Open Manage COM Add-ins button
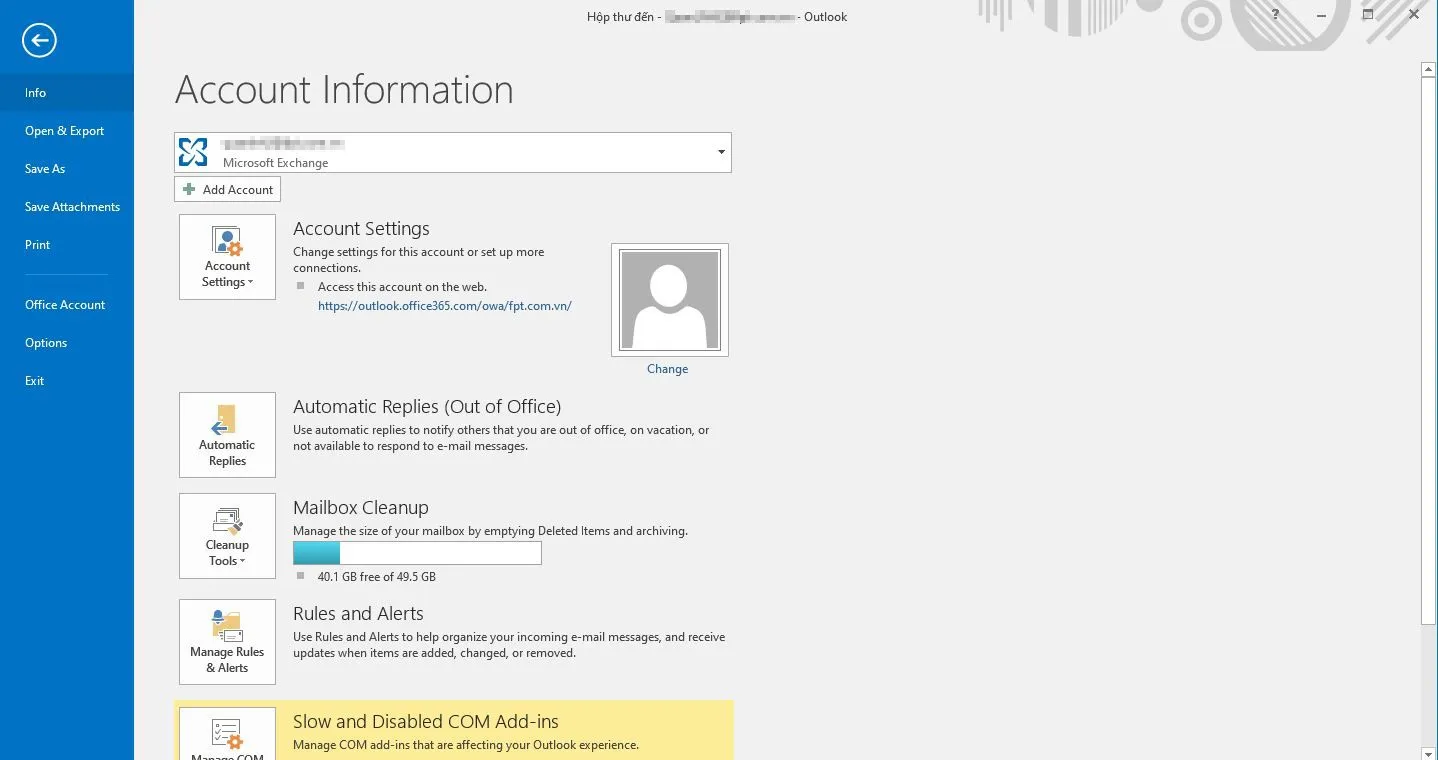 pyautogui.click(x=227, y=734)
